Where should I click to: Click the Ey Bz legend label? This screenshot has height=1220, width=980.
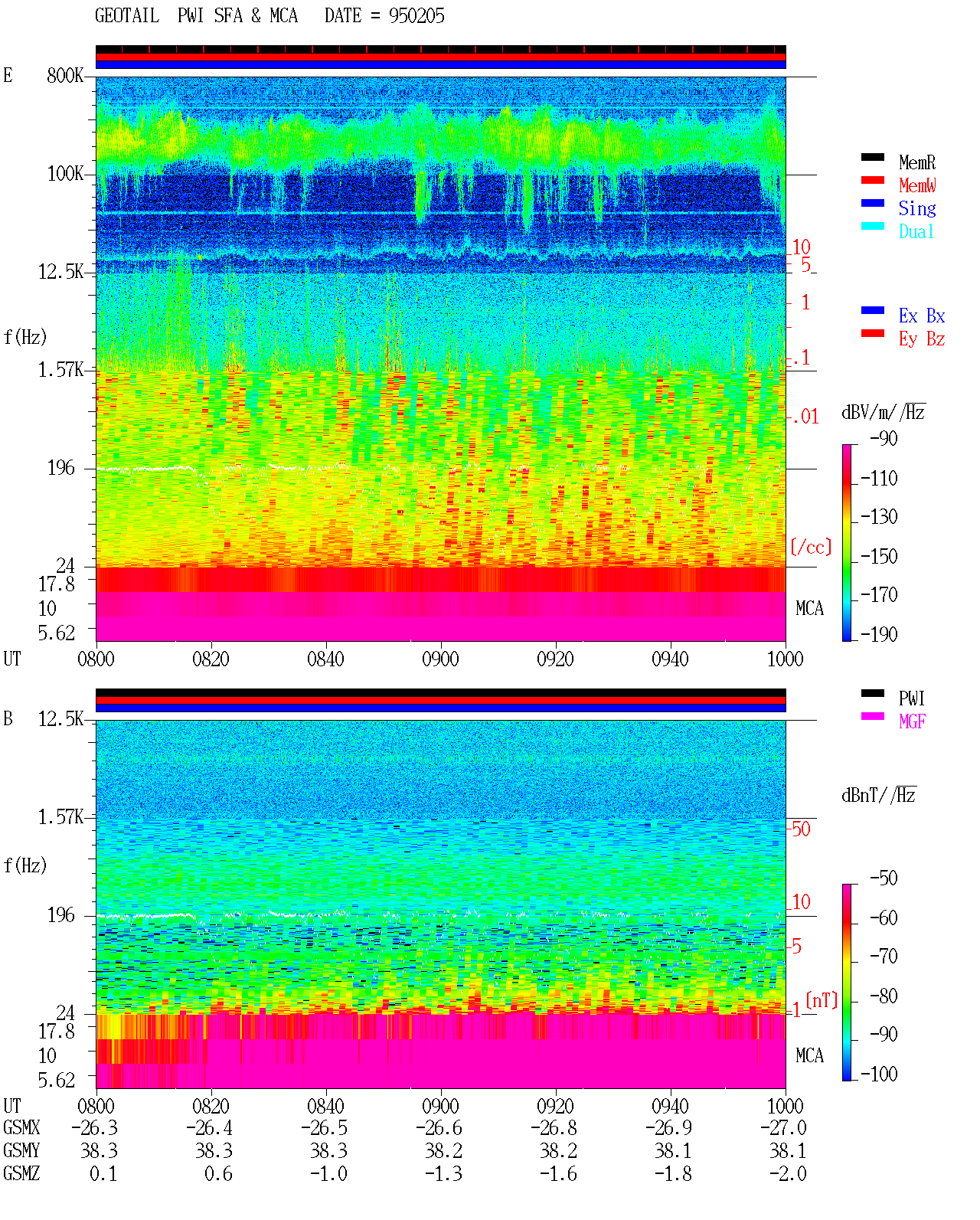[x=922, y=339]
